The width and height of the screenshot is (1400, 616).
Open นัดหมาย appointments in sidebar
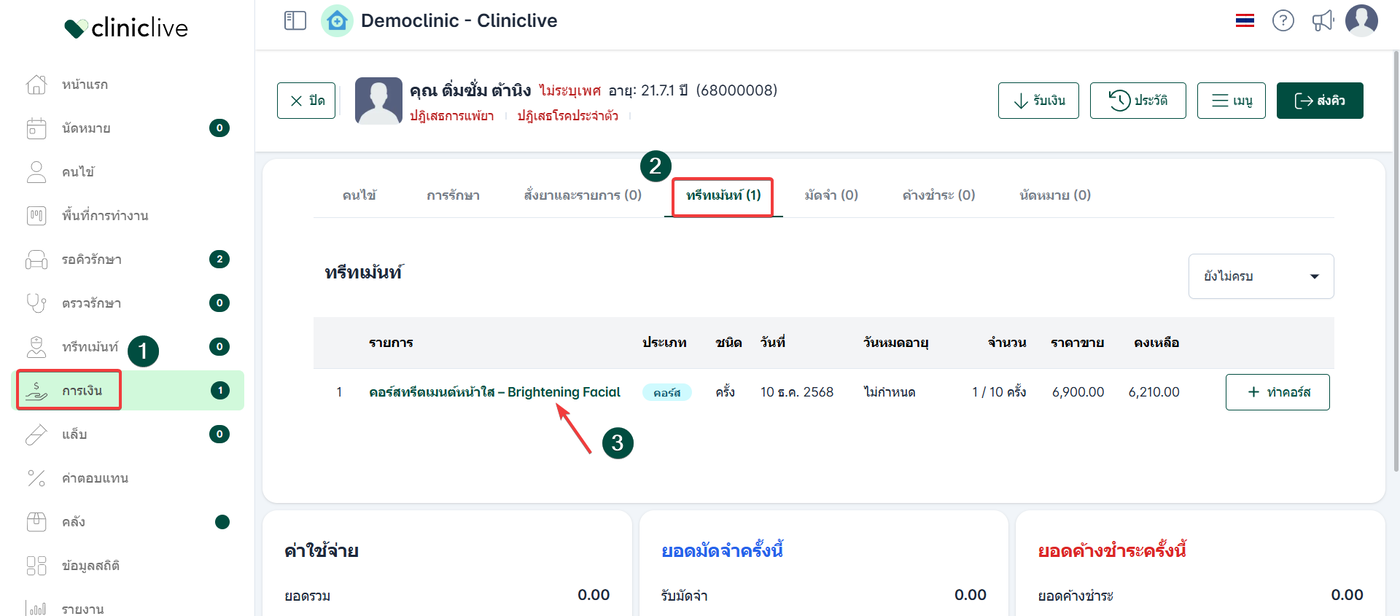[x=86, y=128]
